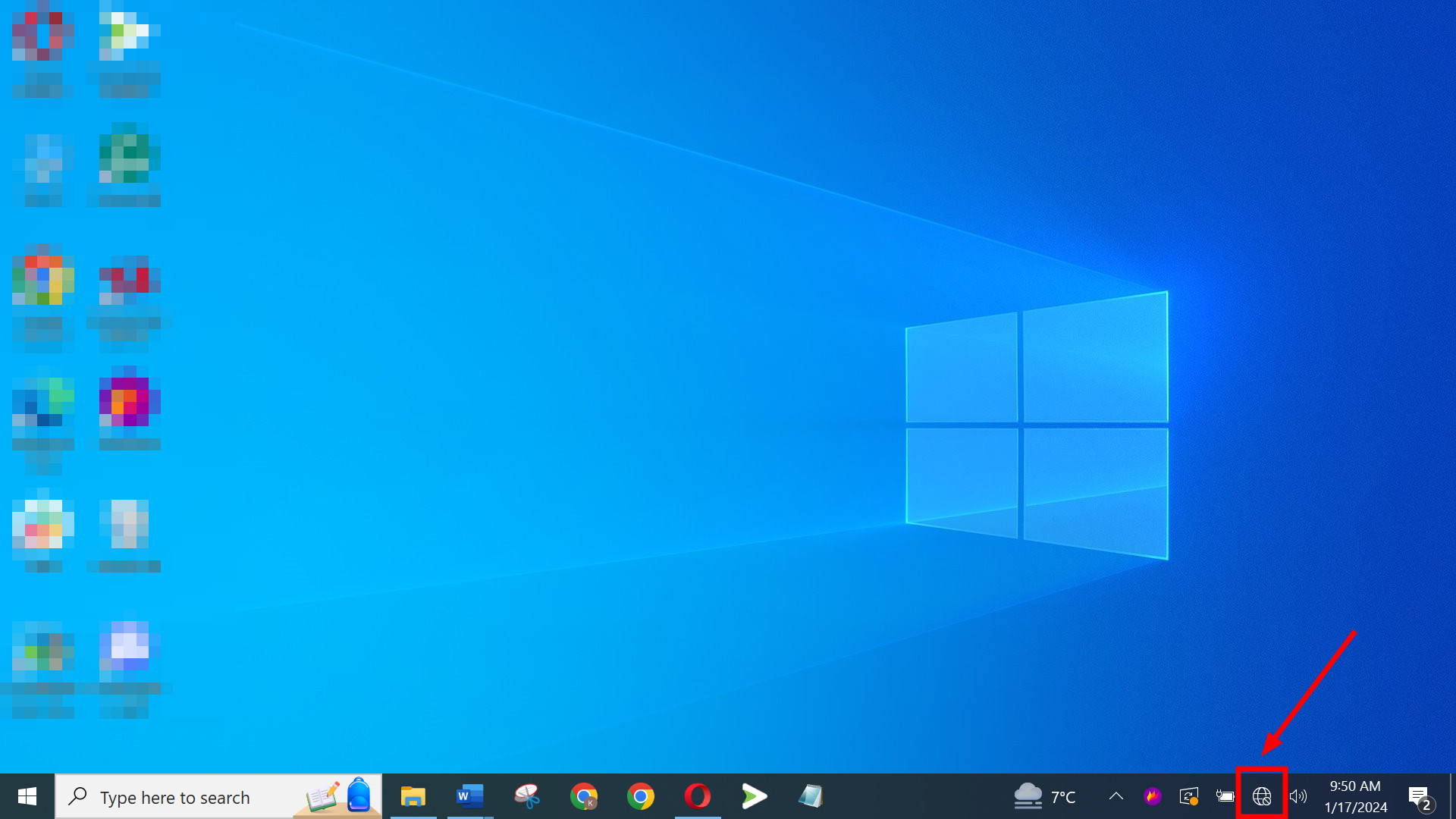Open the weather widget showing 7°C
Screen dimensions: 1456x819
[x=1046, y=797]
